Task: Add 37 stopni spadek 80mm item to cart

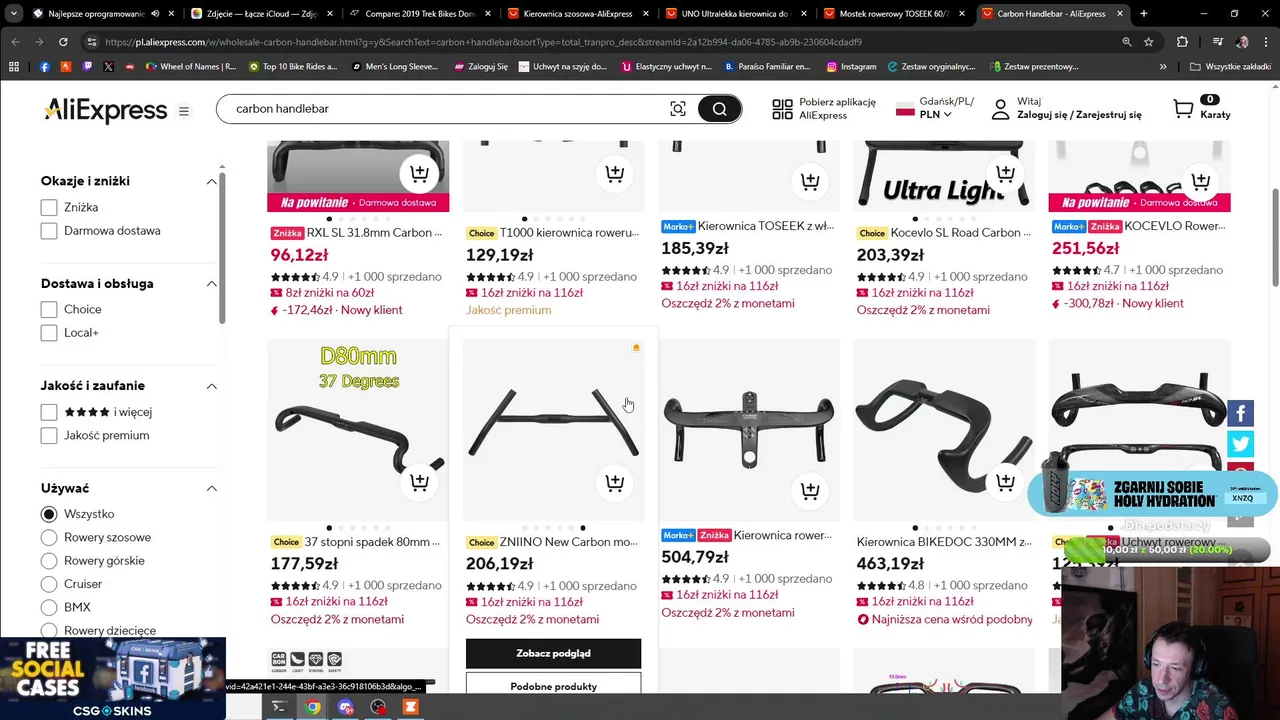Action: 419,483
